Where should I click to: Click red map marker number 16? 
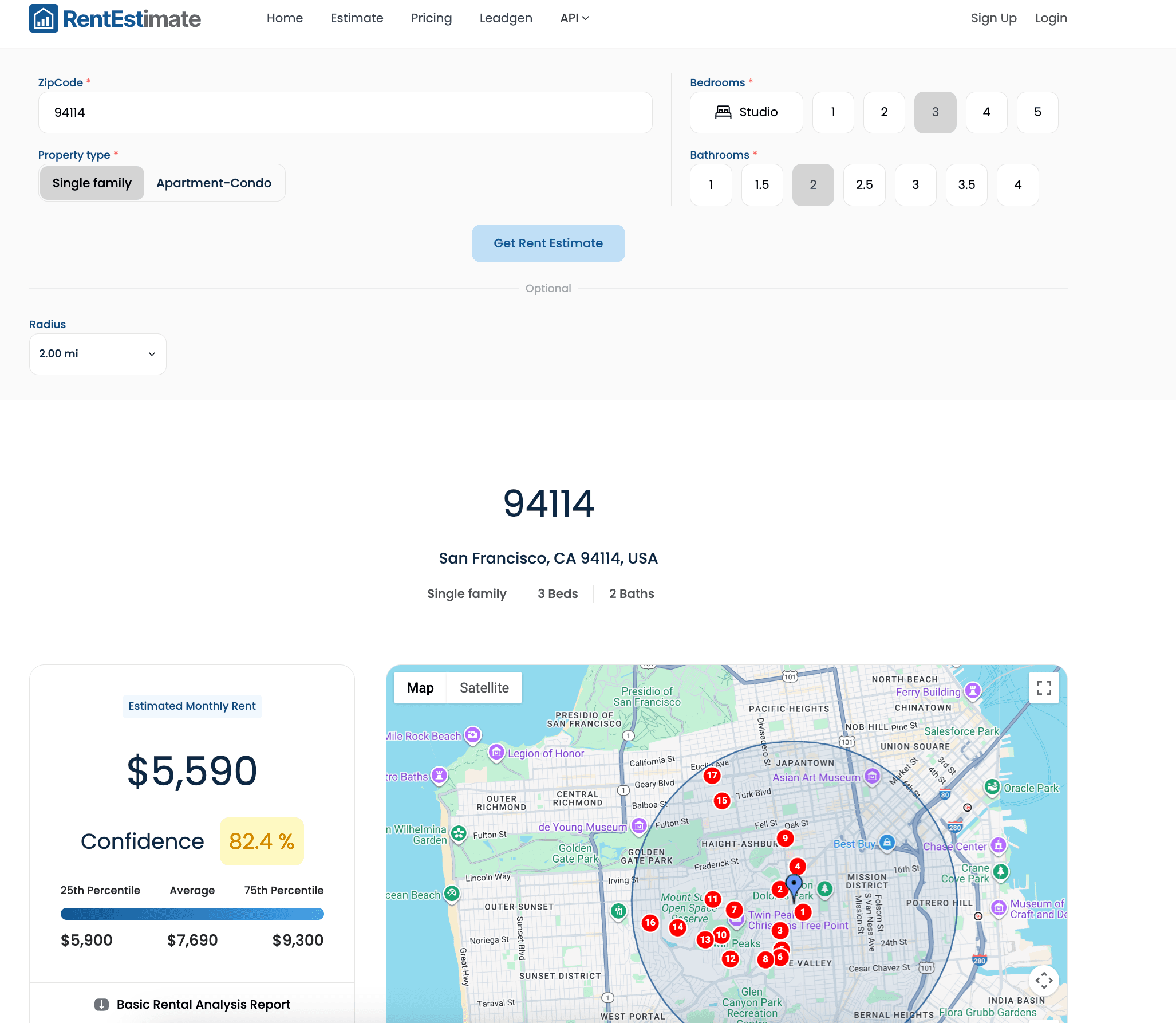[x=650, y=923]
